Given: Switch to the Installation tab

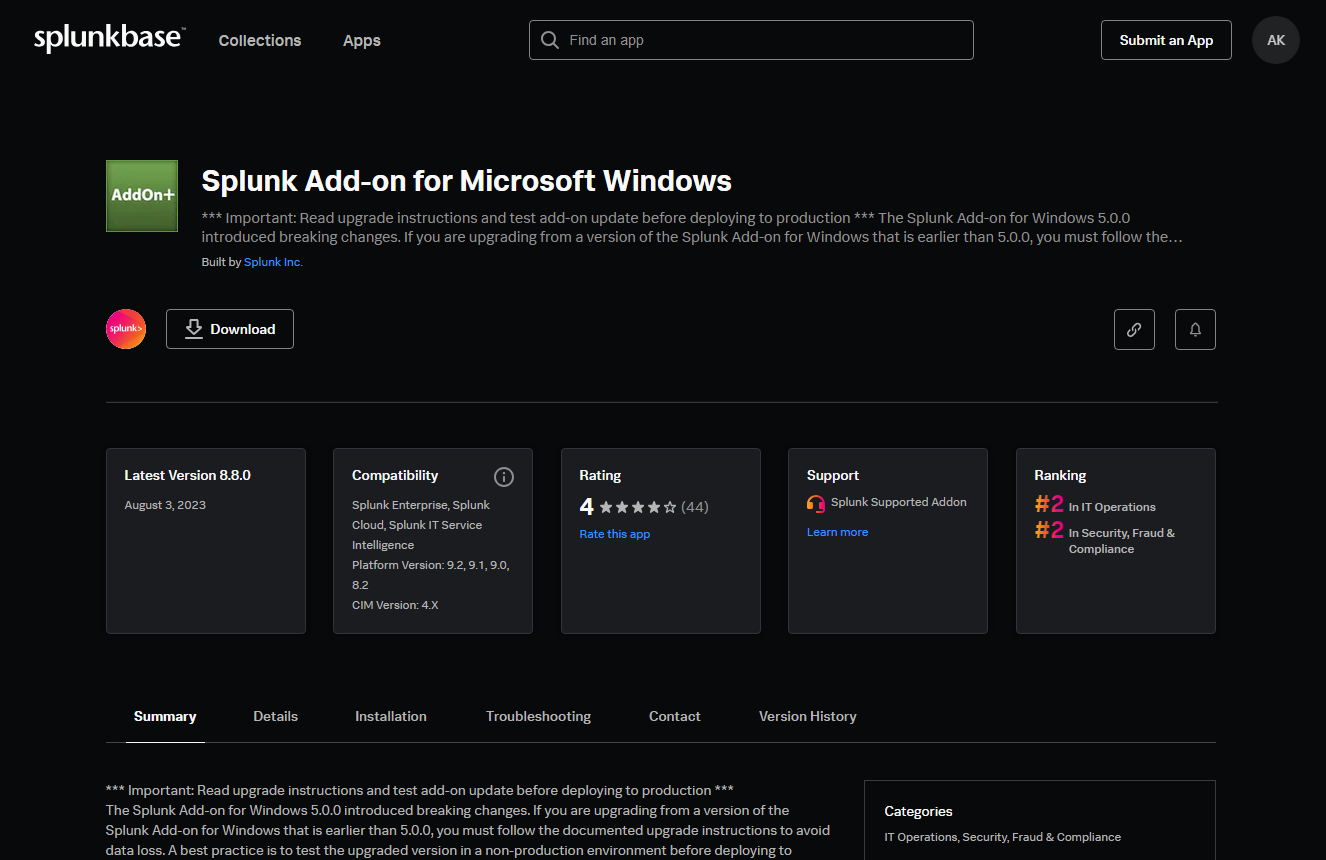Looking at the screenshot, I should coord(391,716).
